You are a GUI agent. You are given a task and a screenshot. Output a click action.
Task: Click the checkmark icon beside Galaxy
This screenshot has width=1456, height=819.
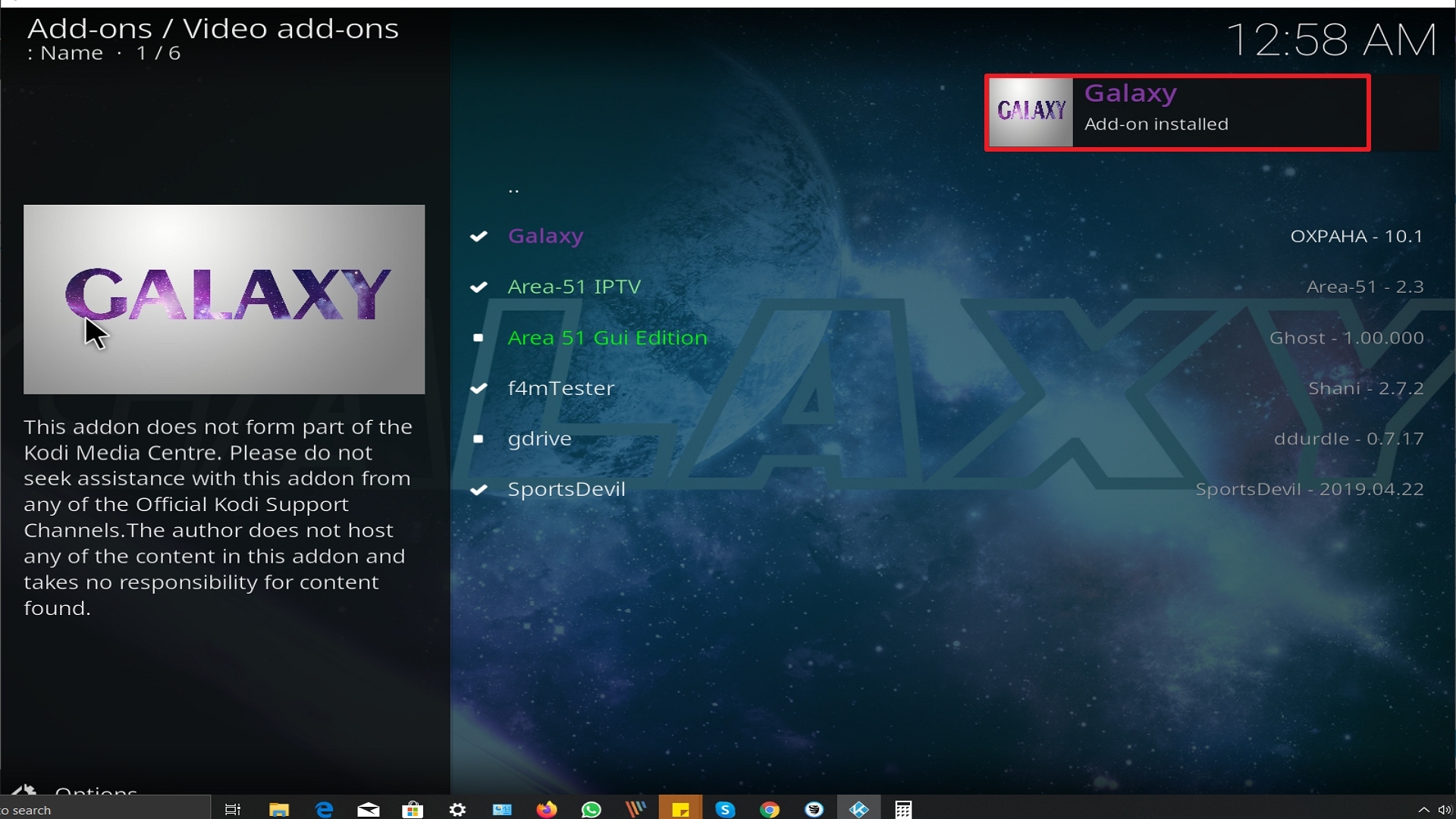[x=479, y=237]
